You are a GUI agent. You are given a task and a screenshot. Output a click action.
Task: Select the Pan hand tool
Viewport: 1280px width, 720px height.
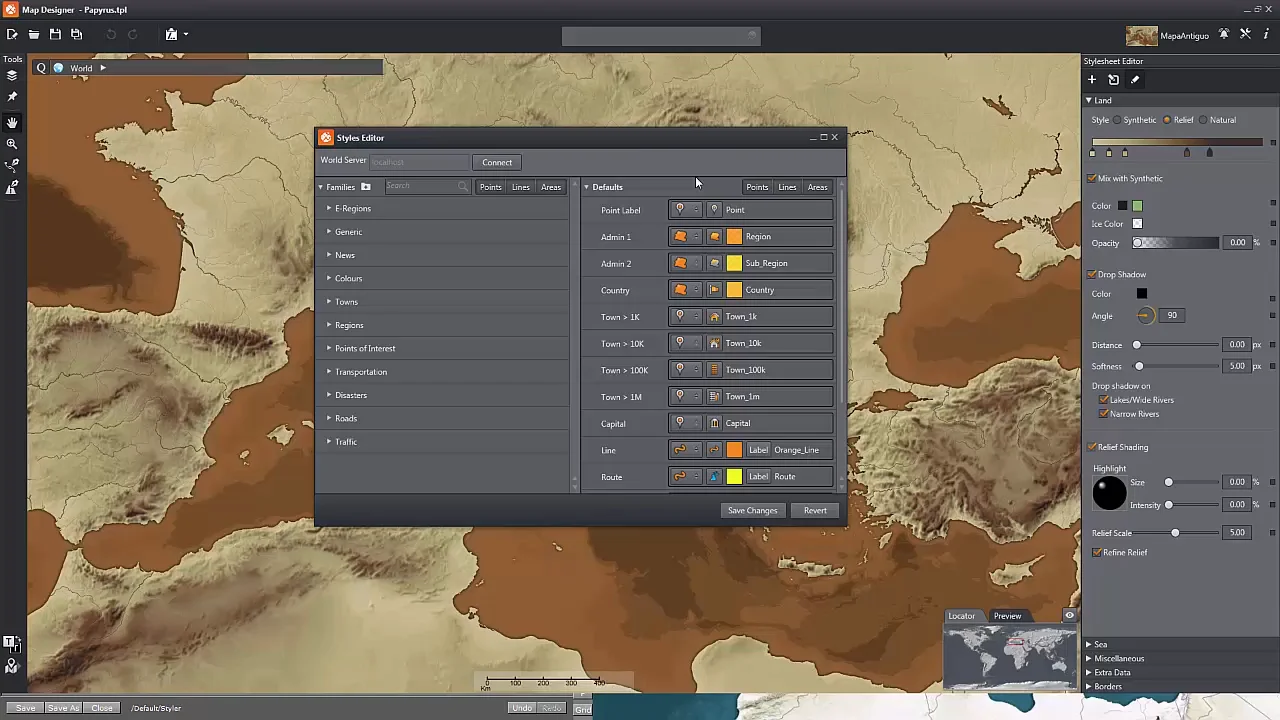coord(12,122)
